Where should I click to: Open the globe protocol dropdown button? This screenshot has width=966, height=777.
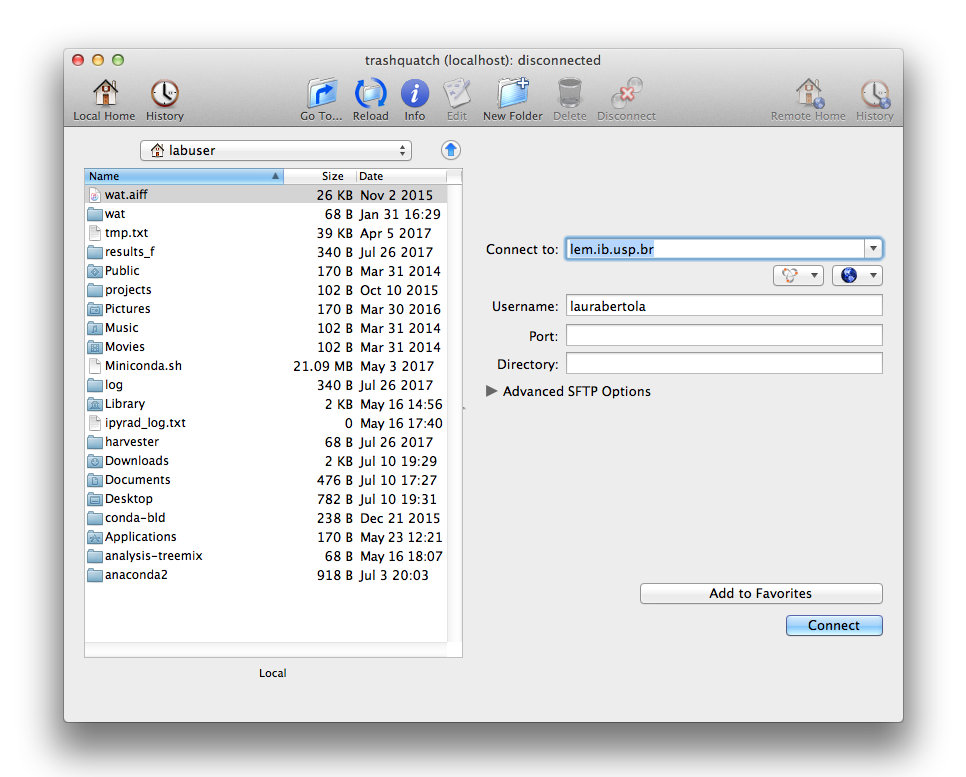[857, 275]
